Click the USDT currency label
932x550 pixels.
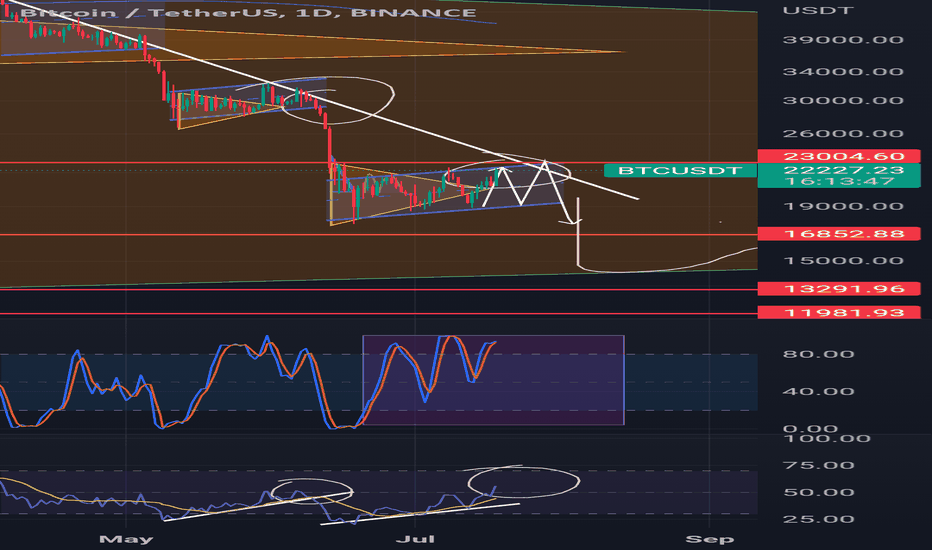click(x=818, y=10)
